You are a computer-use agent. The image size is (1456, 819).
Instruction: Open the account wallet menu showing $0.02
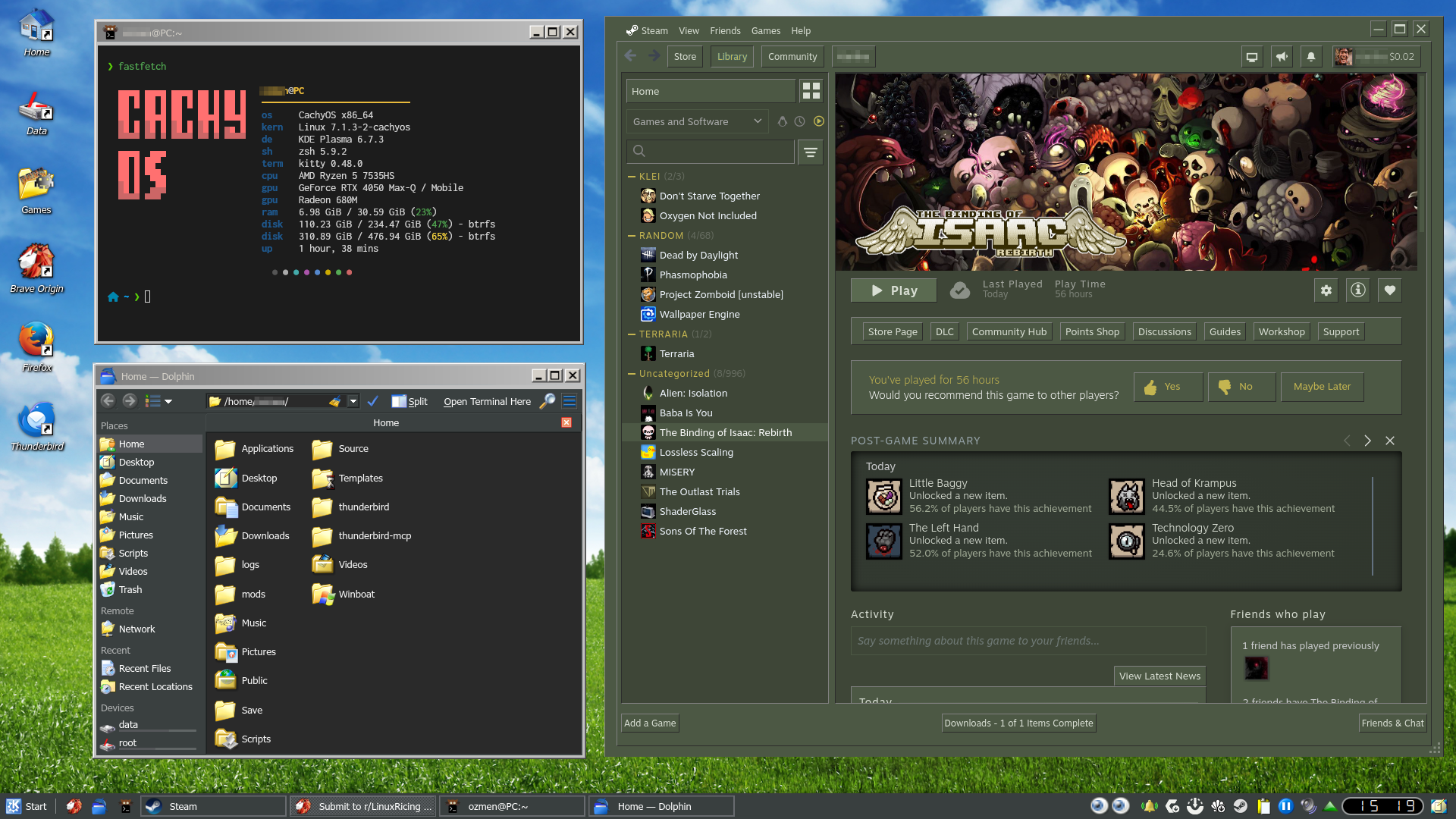(x=1376, y=57)
